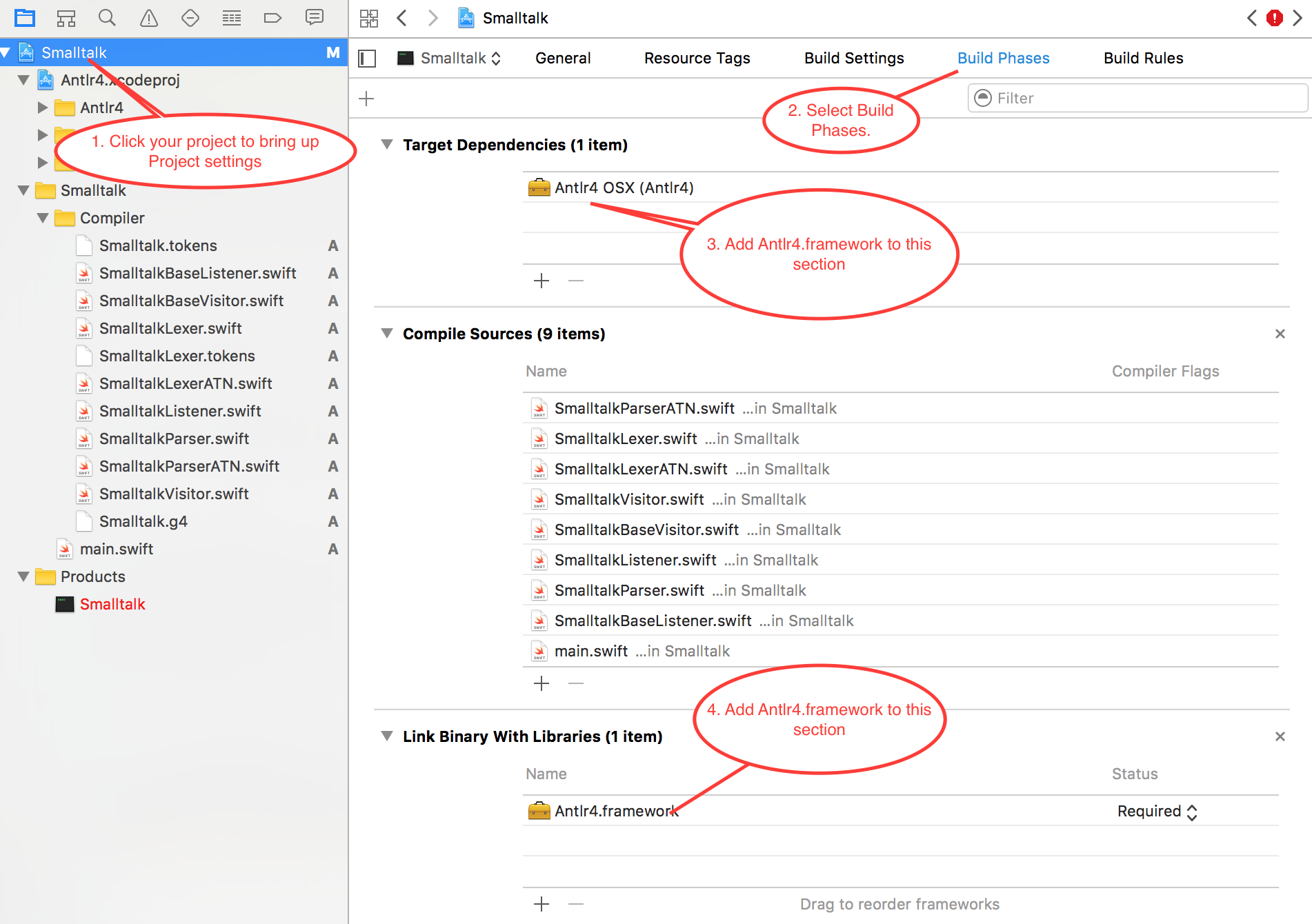Delete the Link Binary With Libraries phase
Viewport: 1312px width, 924px height.
point(1280,736)
